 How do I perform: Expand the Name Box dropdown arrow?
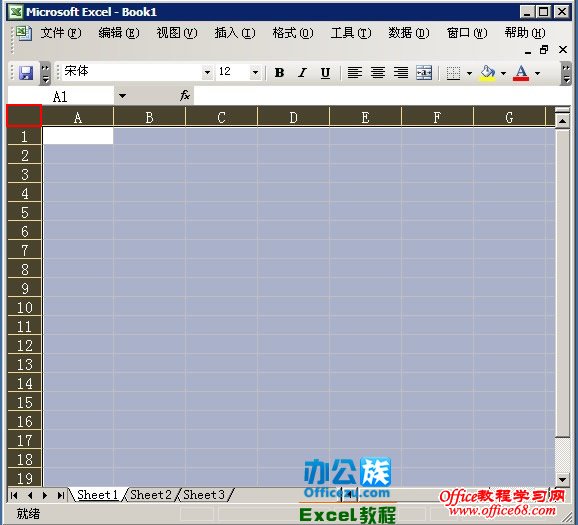122,96
